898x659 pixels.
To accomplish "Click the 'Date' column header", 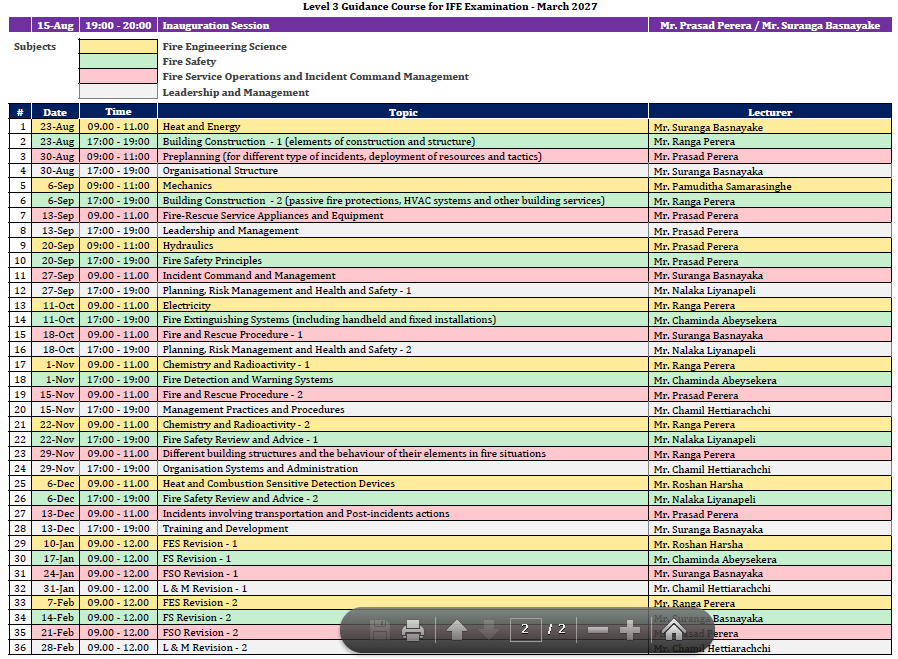I will point(55,112).
